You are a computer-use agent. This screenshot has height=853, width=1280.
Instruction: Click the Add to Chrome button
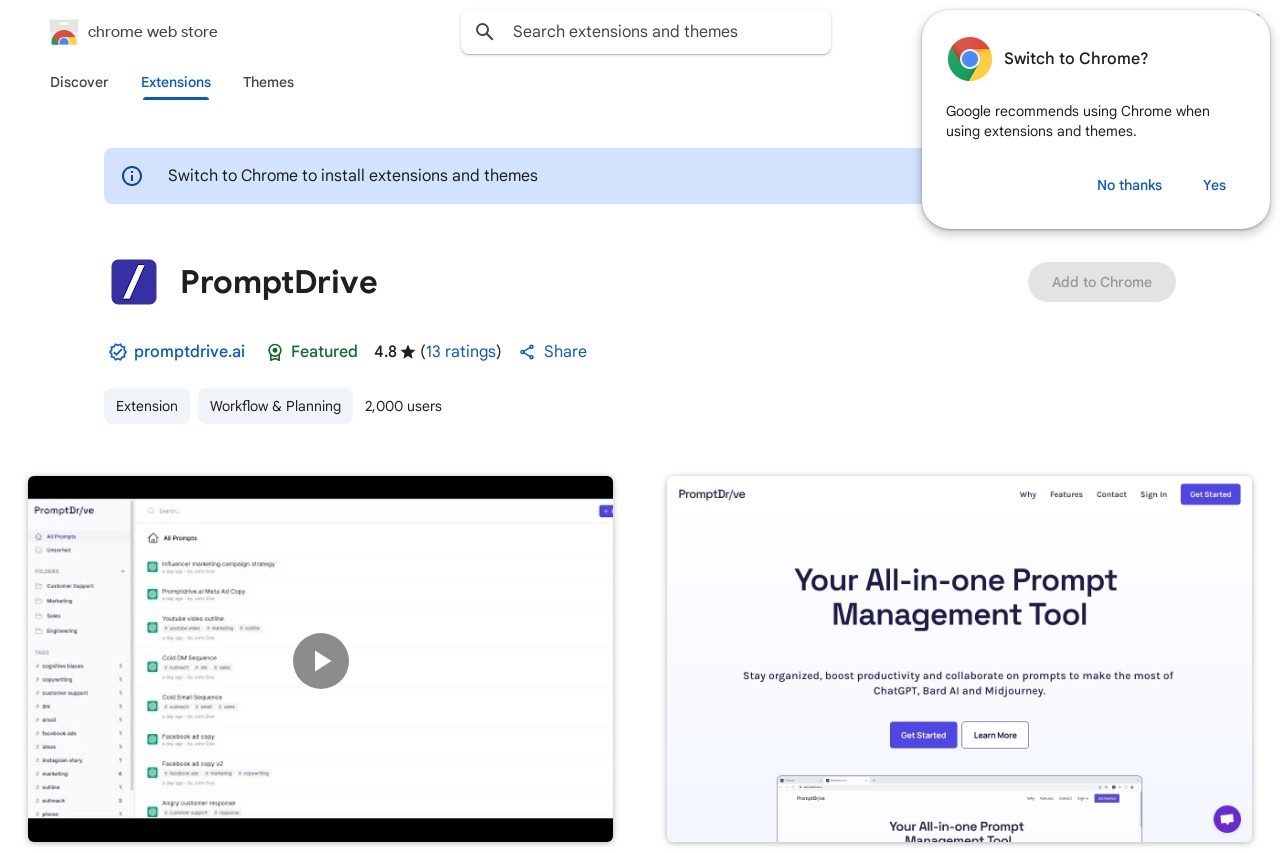click(x=1102, y=282)
